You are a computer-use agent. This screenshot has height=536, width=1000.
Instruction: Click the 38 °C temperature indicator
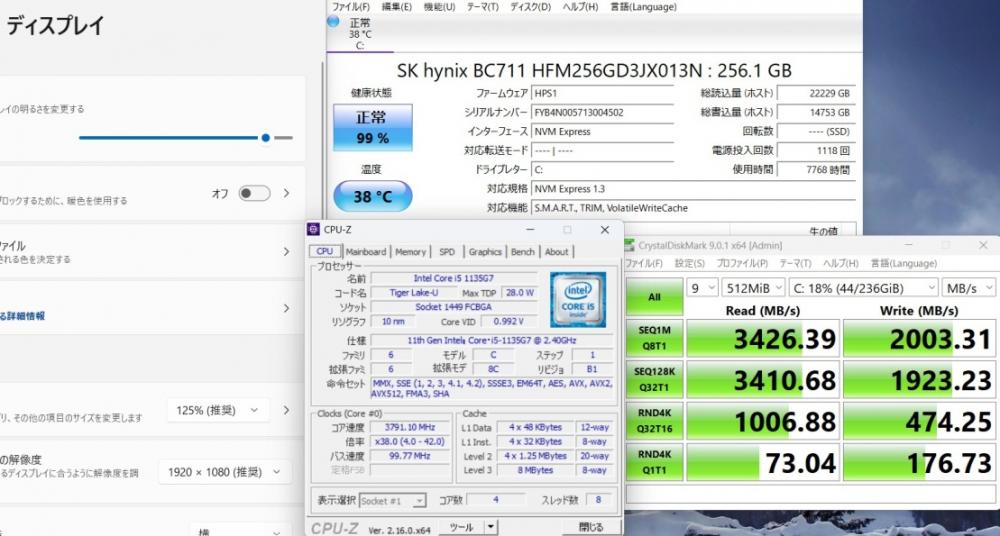click(372, 196)
